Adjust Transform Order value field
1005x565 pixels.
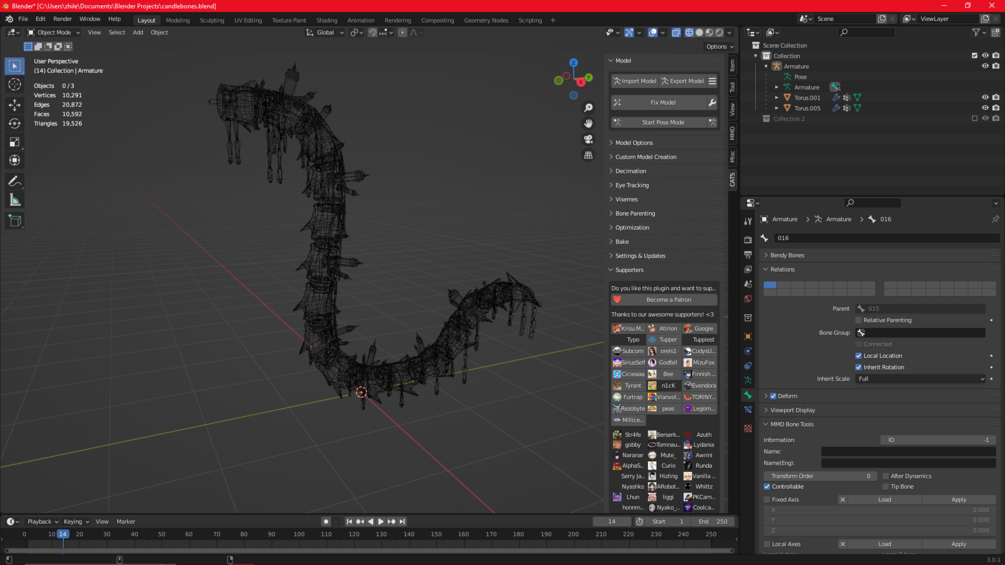(820, 476)
